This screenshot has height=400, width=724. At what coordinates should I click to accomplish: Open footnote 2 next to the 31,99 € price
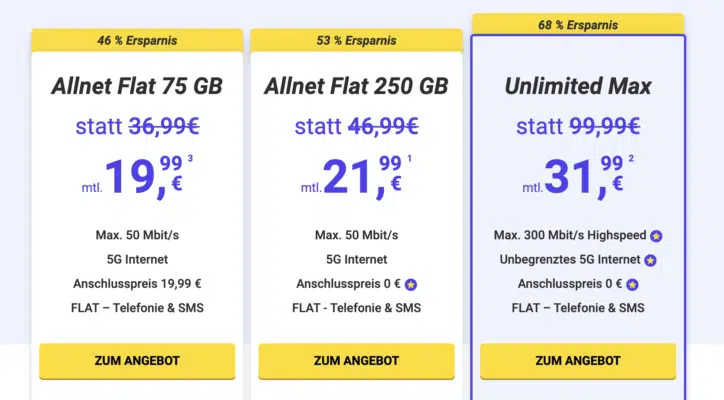(633, 159)
